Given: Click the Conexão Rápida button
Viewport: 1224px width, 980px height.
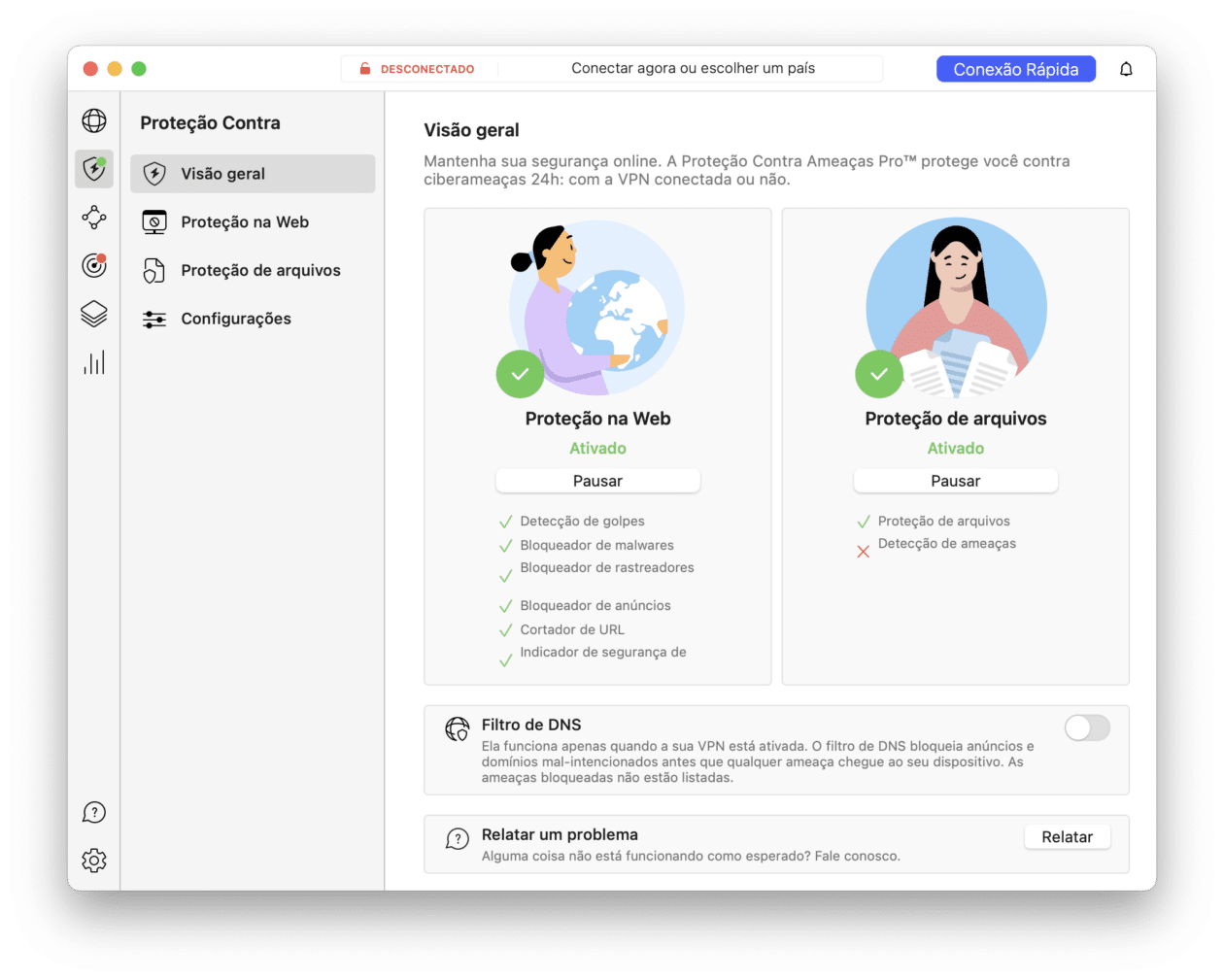Looking at the screenshot, I should pyautogui.click(x=1016, y=69).
